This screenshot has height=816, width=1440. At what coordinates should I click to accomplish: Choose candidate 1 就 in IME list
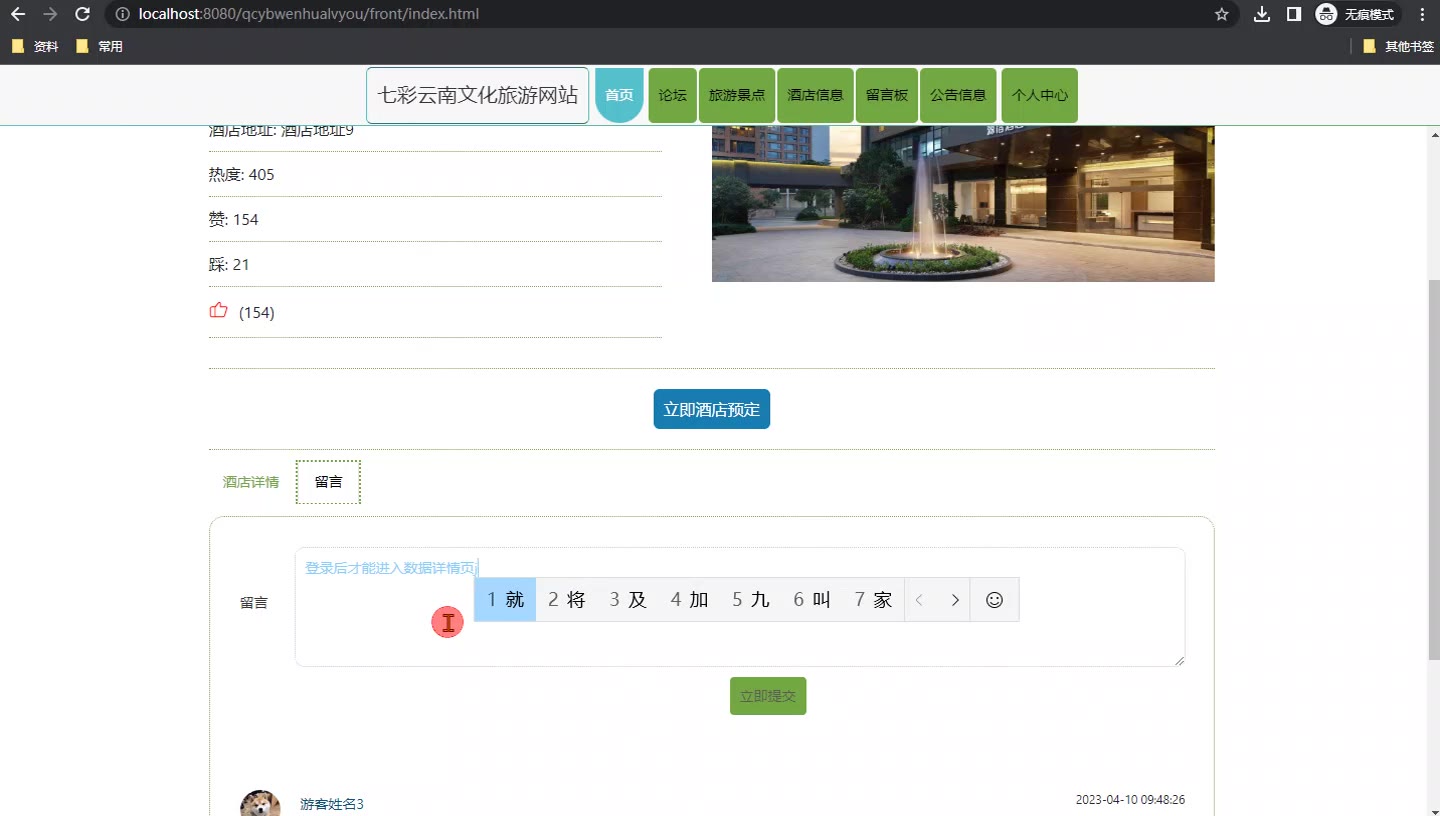pos(505,600)
